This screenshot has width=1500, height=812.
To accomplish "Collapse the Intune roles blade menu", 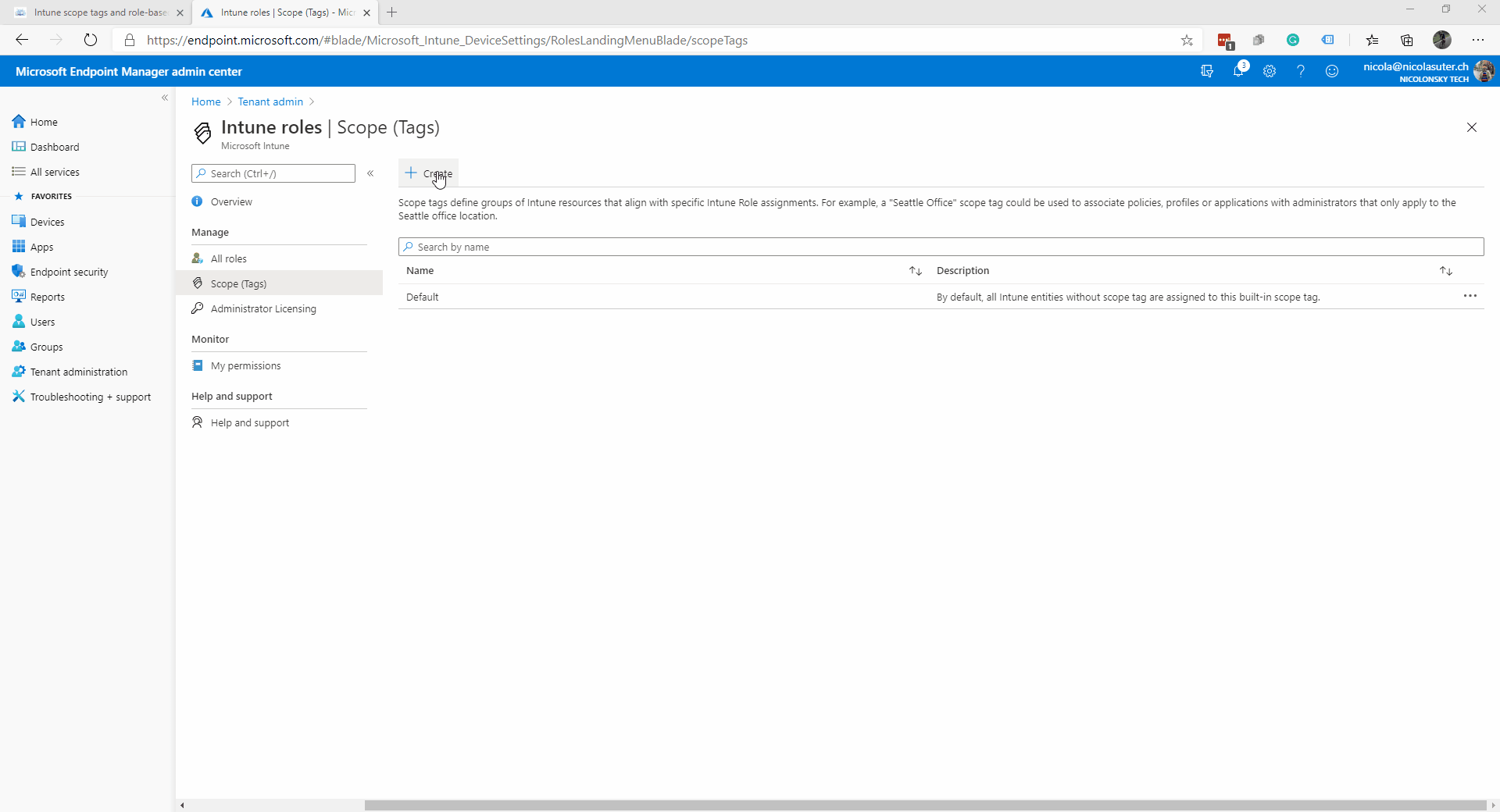I will point(370,173).
